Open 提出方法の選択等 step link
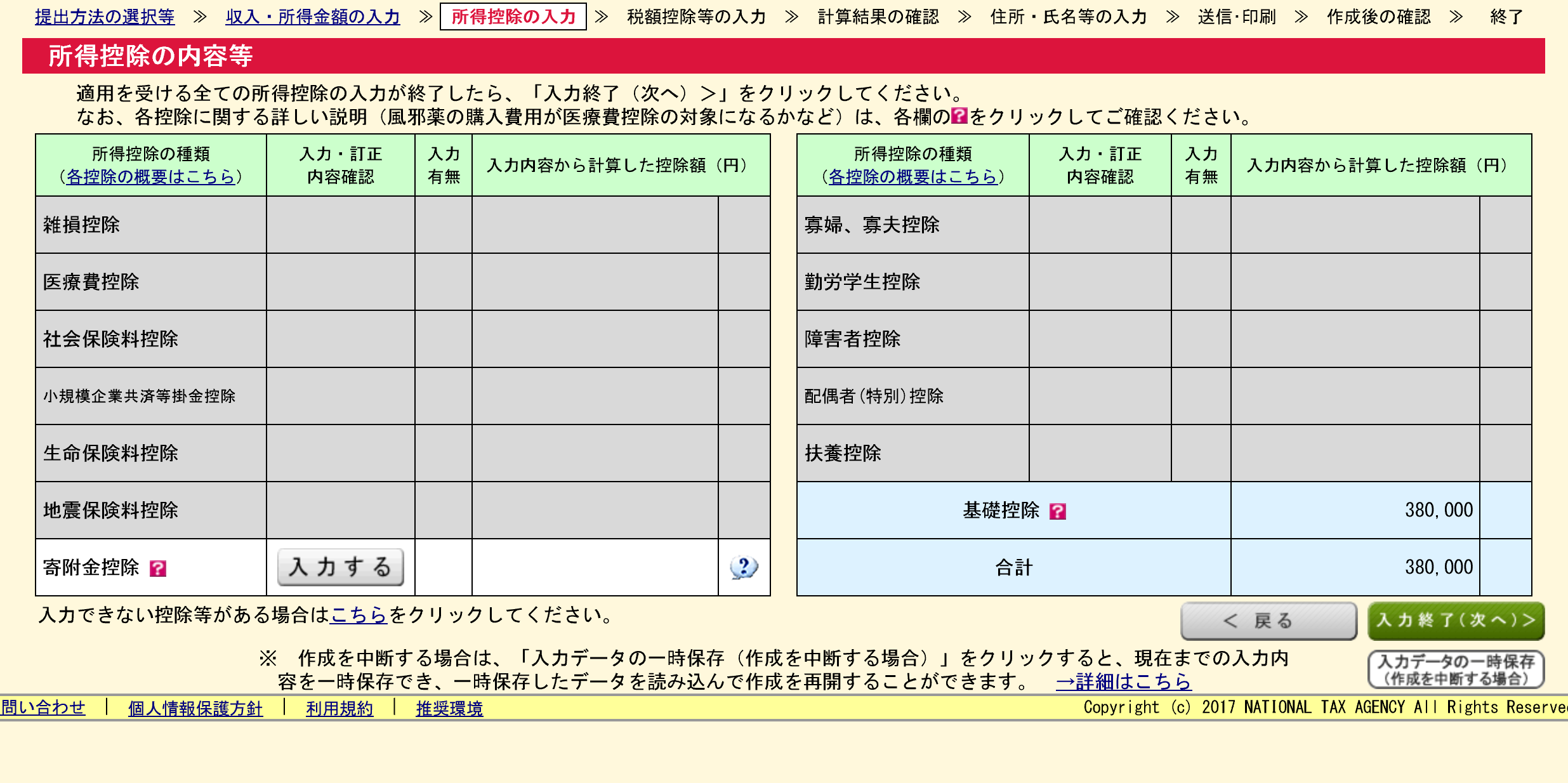Viewport: 1568px width, 783px height. 105,16
